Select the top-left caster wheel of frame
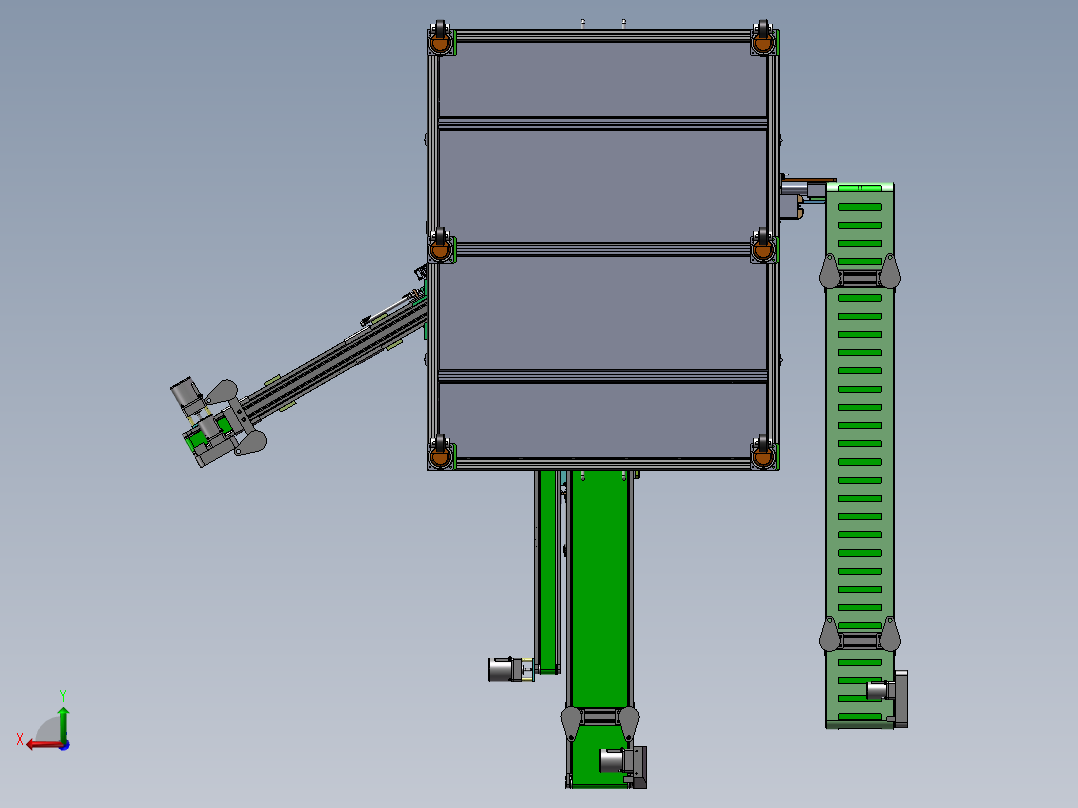1078x808 pixels. 439,41
